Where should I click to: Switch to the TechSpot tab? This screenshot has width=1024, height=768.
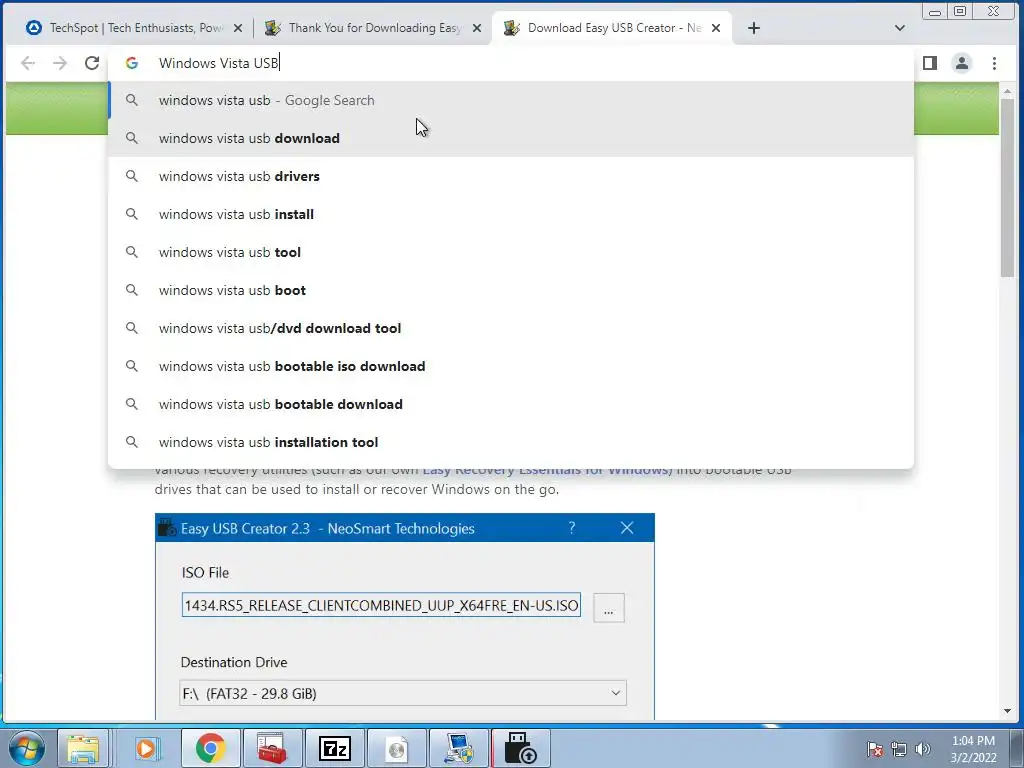click(x=134, y=28)
